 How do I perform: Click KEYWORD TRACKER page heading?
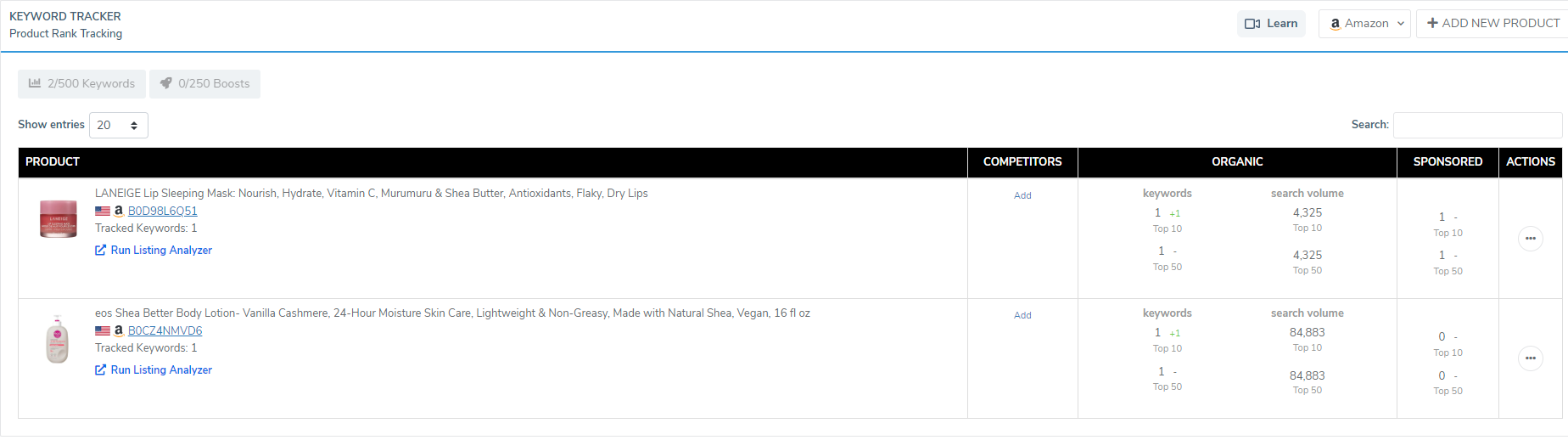(x=65, y=16)
